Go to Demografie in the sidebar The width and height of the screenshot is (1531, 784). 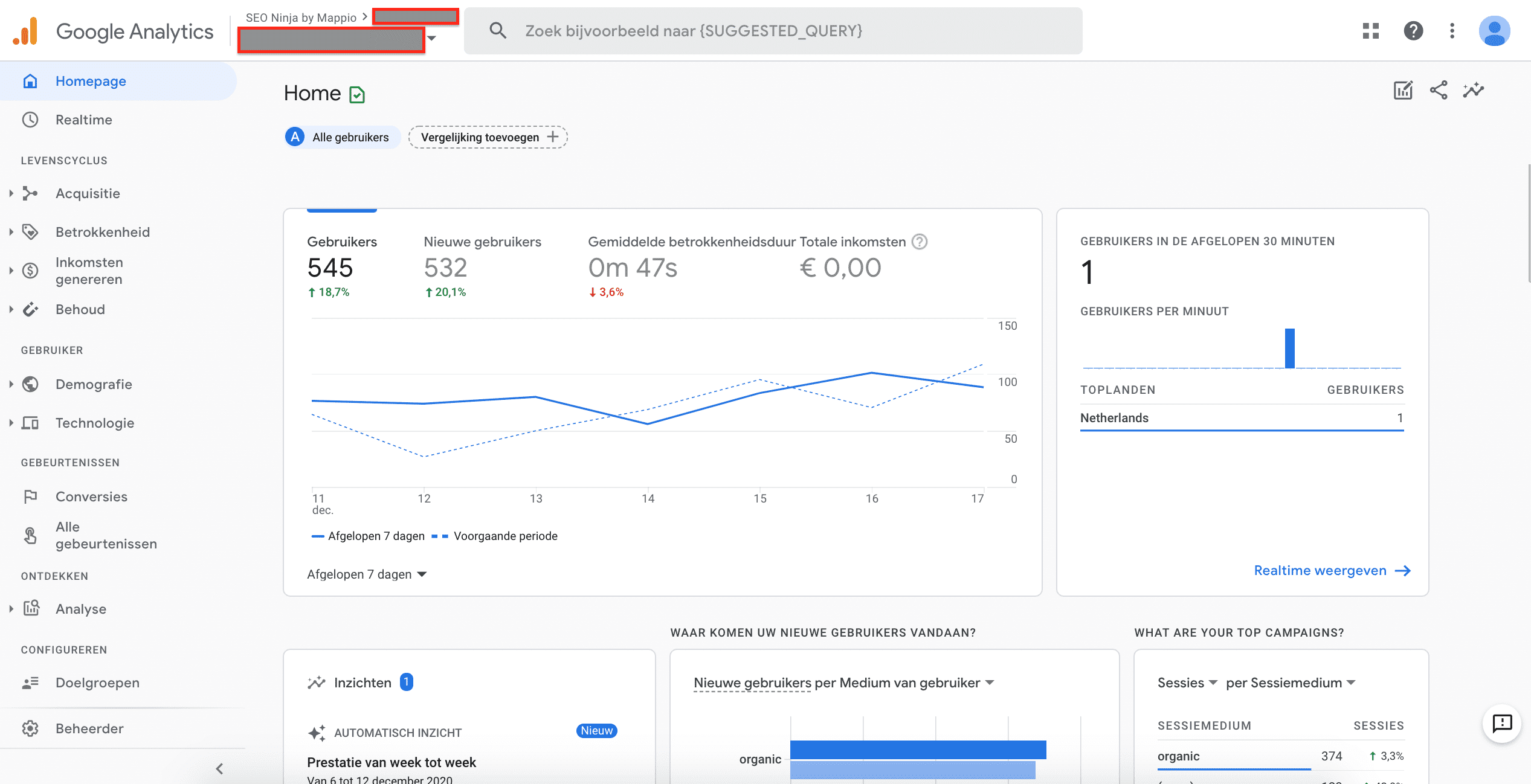[x=94, y=384]
